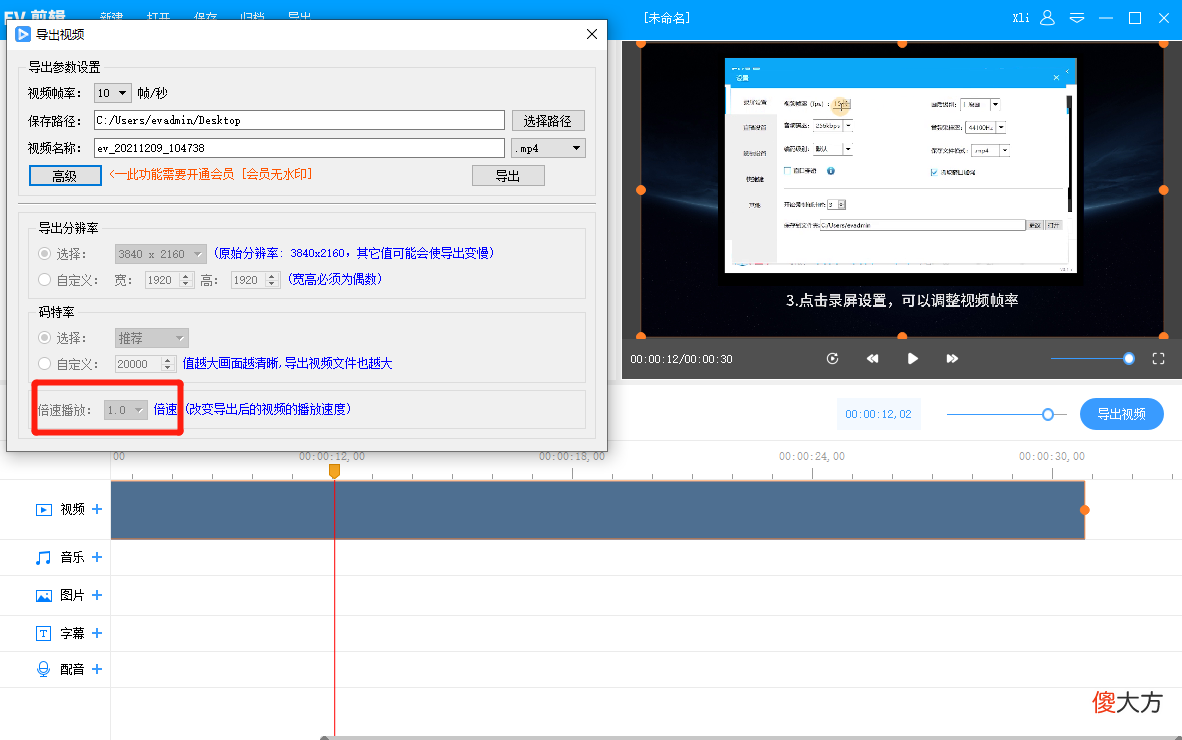Adjust the preview volume slider
Viewport: 1182px width, 740px height.
pos(1092,359)
